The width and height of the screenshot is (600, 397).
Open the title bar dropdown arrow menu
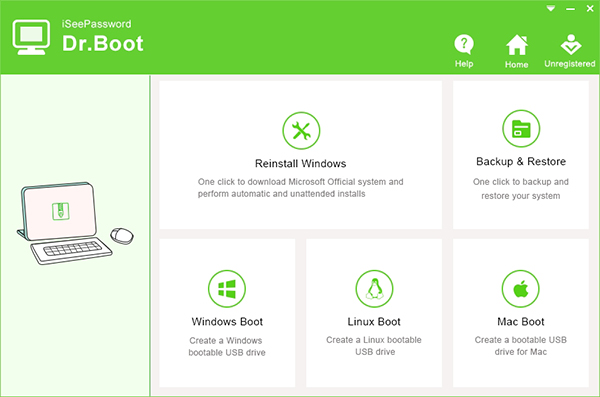pos(551,8)
